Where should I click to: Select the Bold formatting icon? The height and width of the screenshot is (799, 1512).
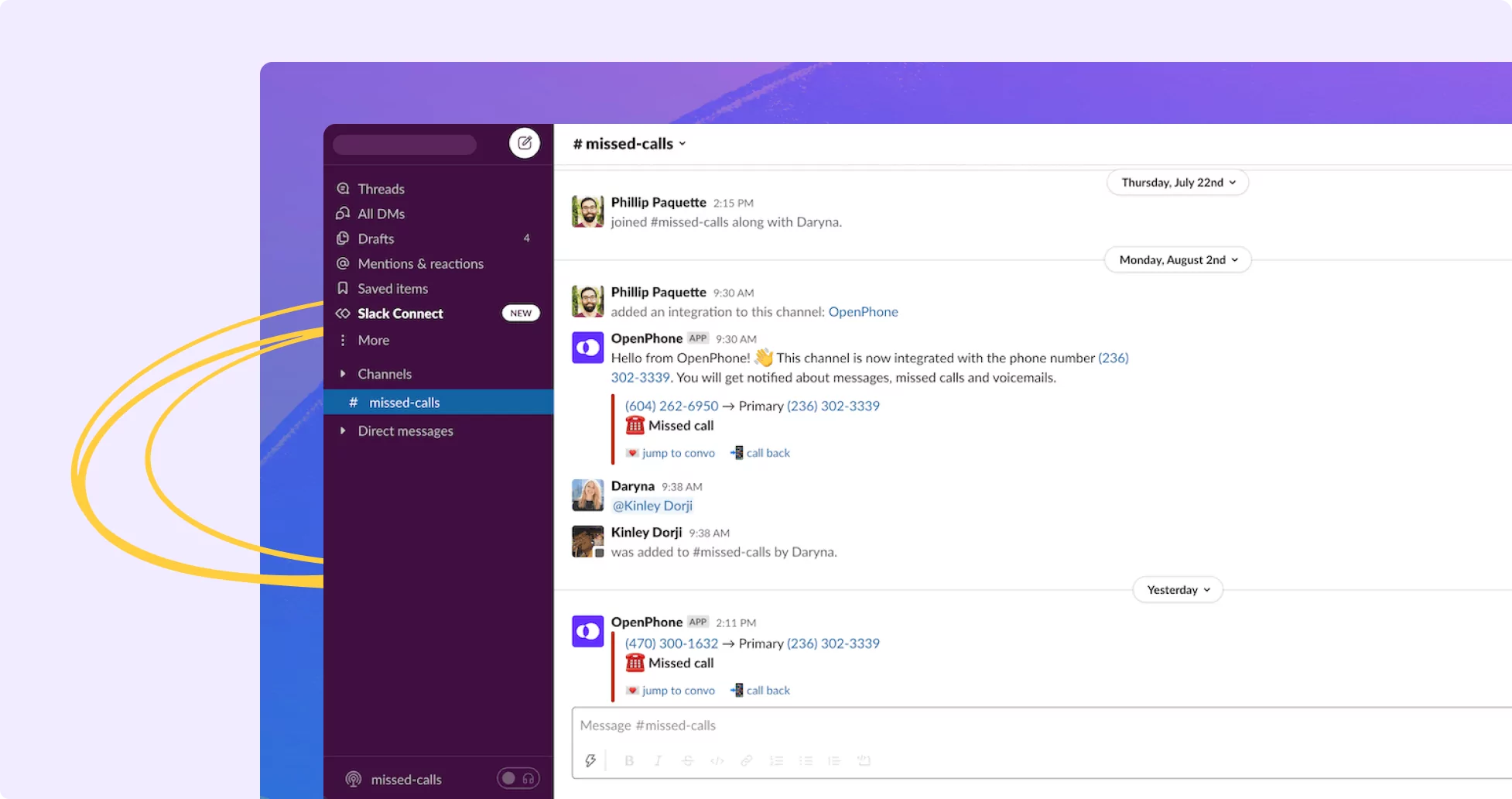point(628,760)
